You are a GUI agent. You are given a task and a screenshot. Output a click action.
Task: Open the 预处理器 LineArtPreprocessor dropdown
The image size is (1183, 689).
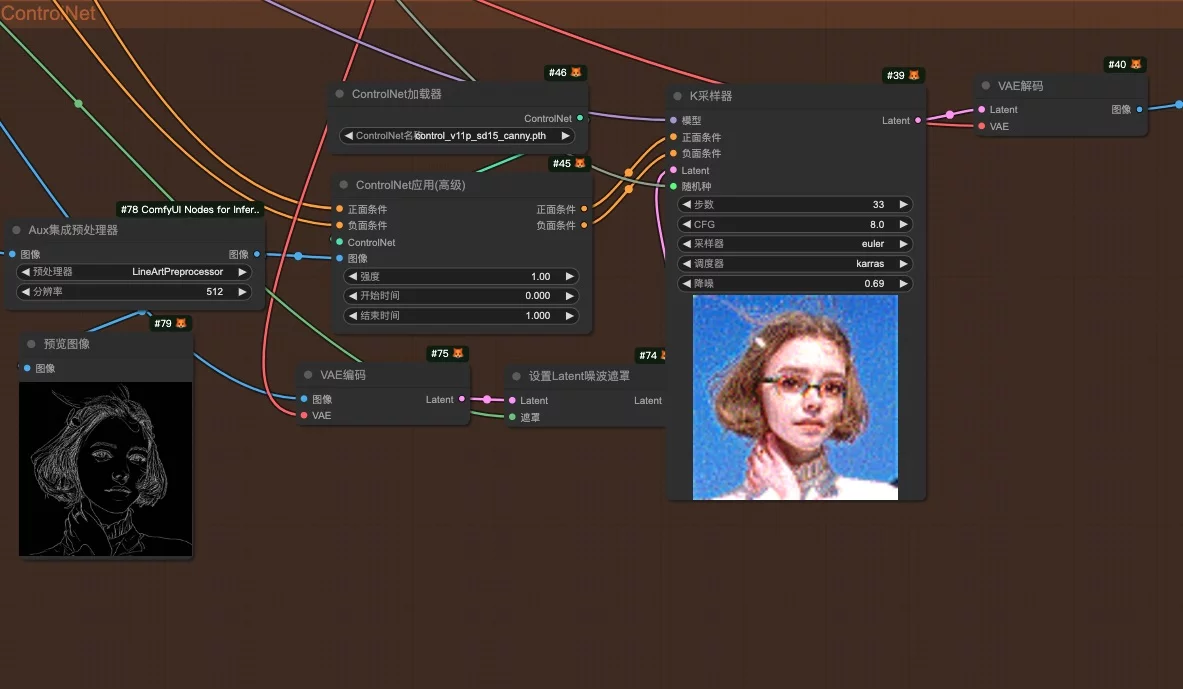coord(135,272)
